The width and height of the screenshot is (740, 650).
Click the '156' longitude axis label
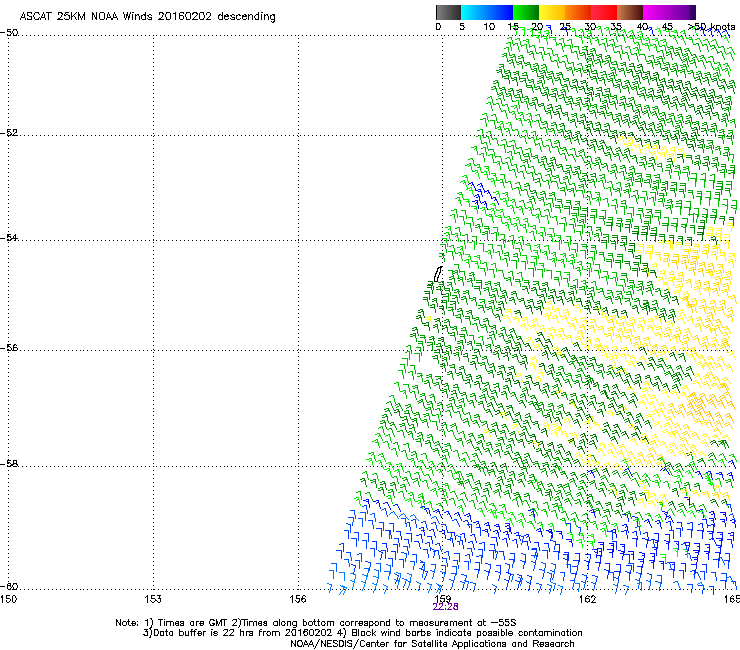[x=298, y=599]
